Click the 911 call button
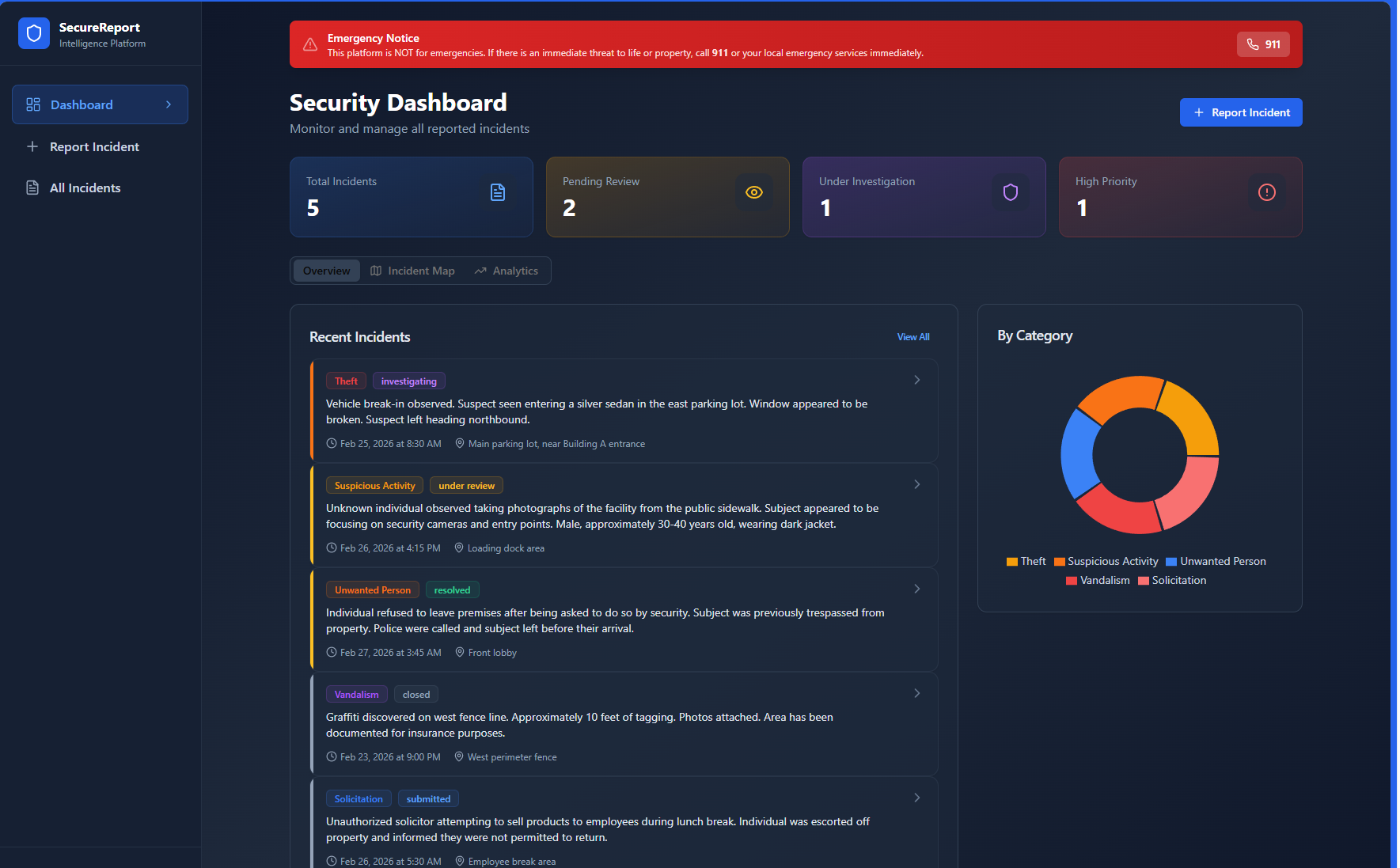1400x868 pixels. tap(1263, 44)
